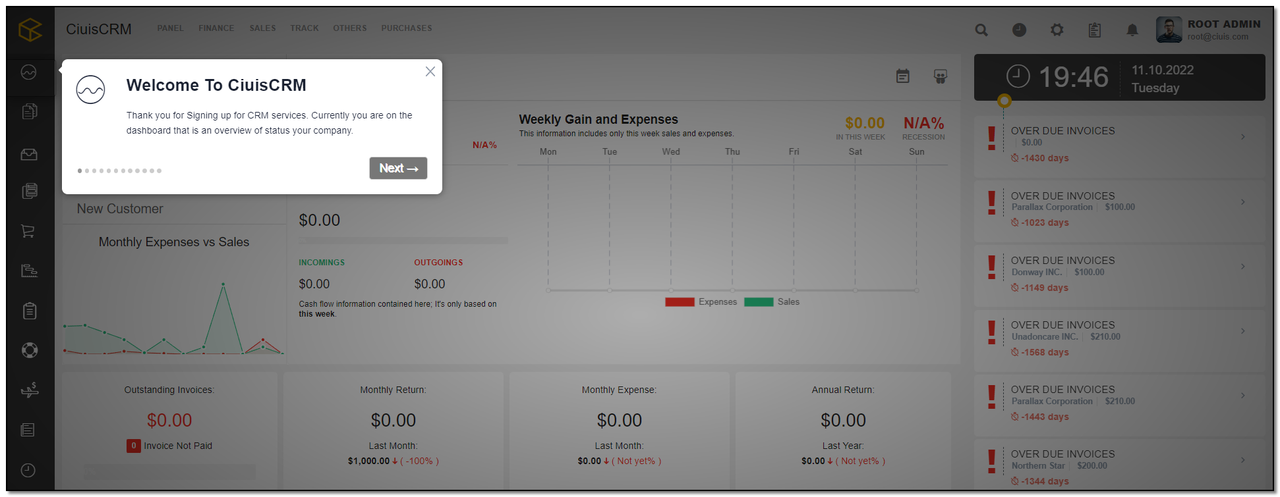
Task: Toggle the green Sales legend swatch
Action: coord(758,302)
